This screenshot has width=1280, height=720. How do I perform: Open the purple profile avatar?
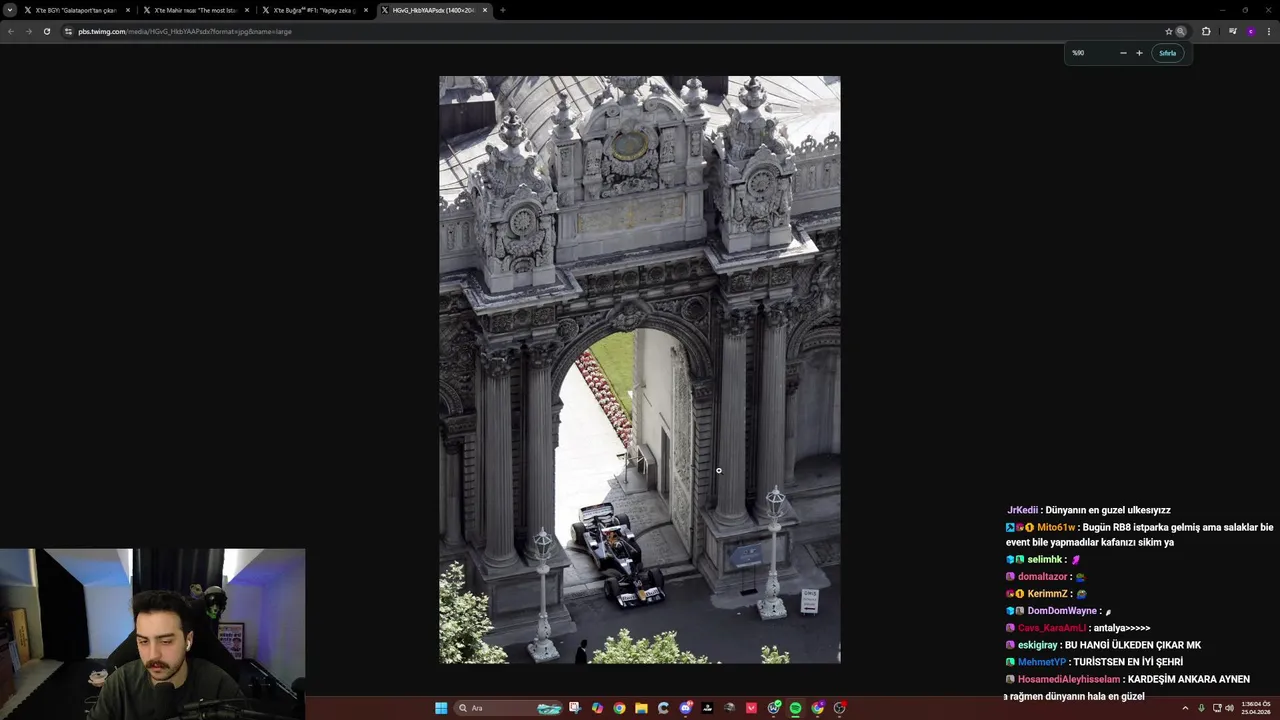1250,31
